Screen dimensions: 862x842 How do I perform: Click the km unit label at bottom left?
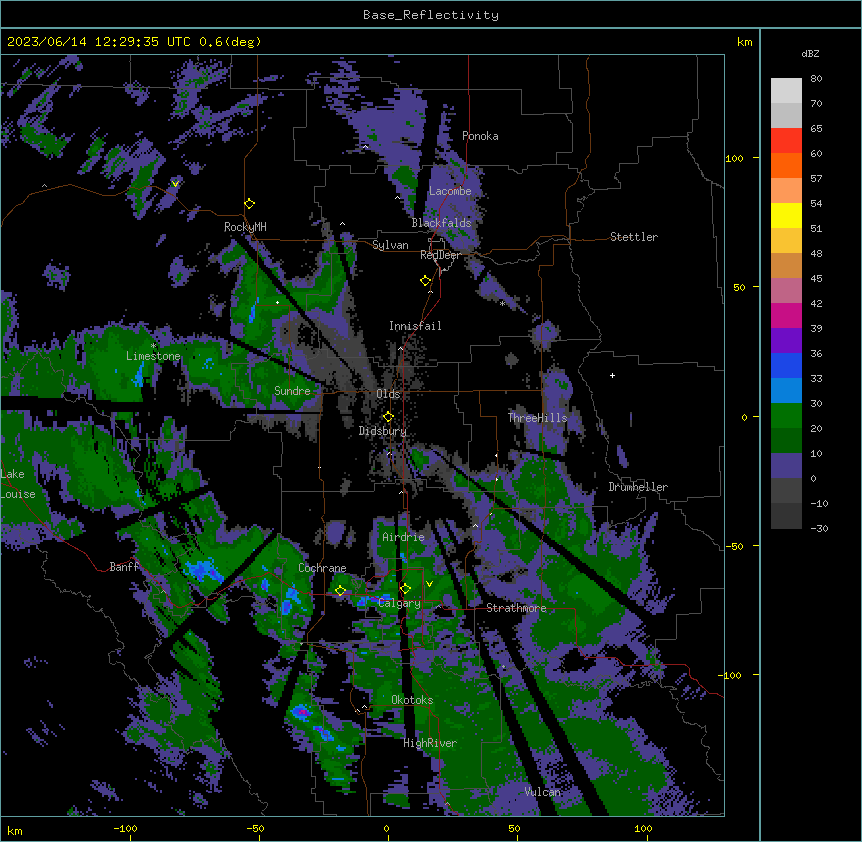tap(15, 830)
